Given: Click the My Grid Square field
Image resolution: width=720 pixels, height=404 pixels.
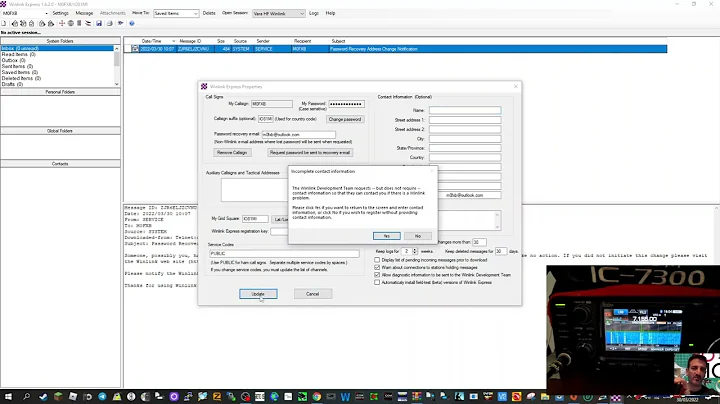Looking at the screenshot, I should click(x=255, y=219).
